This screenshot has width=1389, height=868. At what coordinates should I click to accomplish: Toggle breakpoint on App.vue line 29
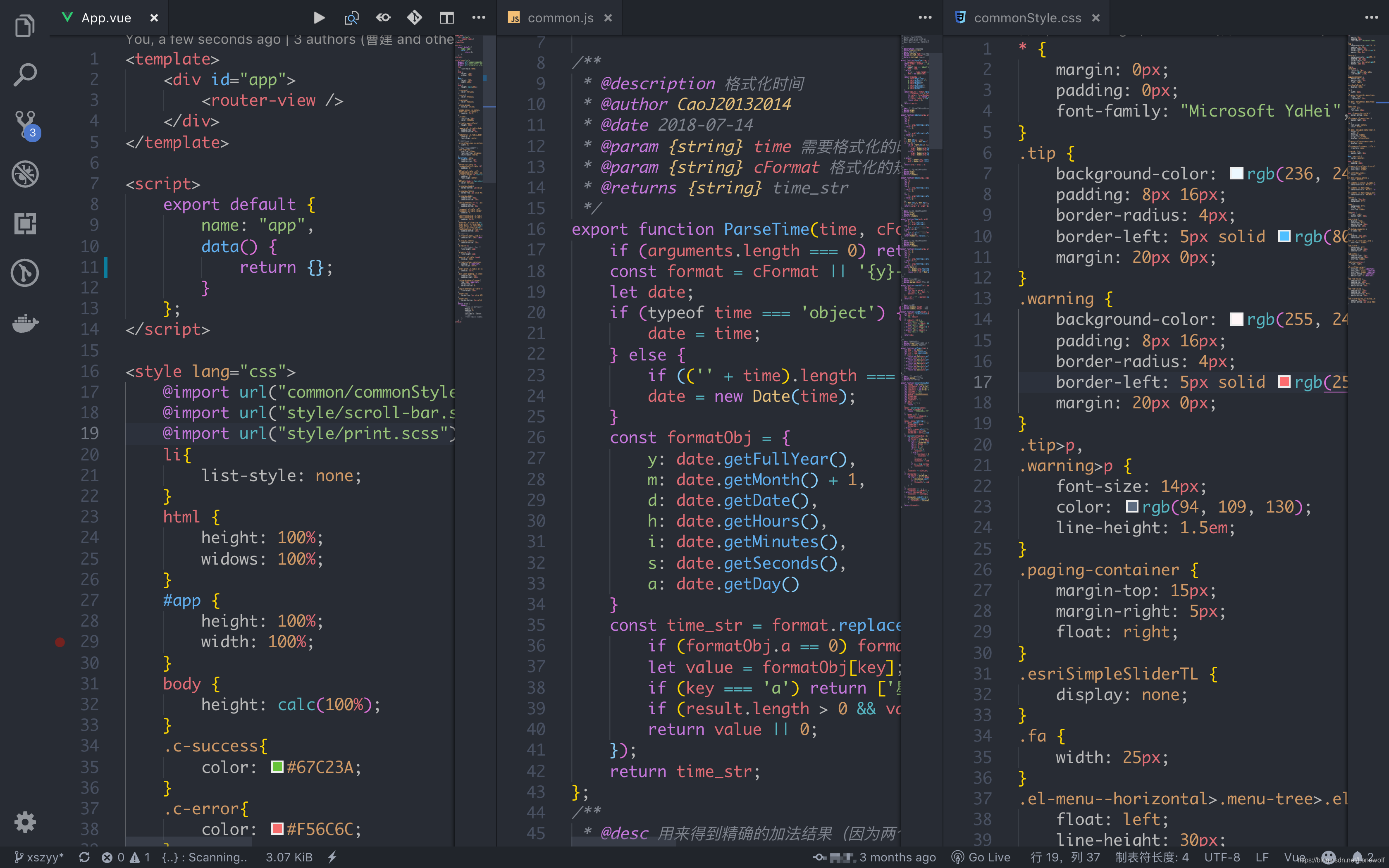pyautogui.click(x=60, y=642)
